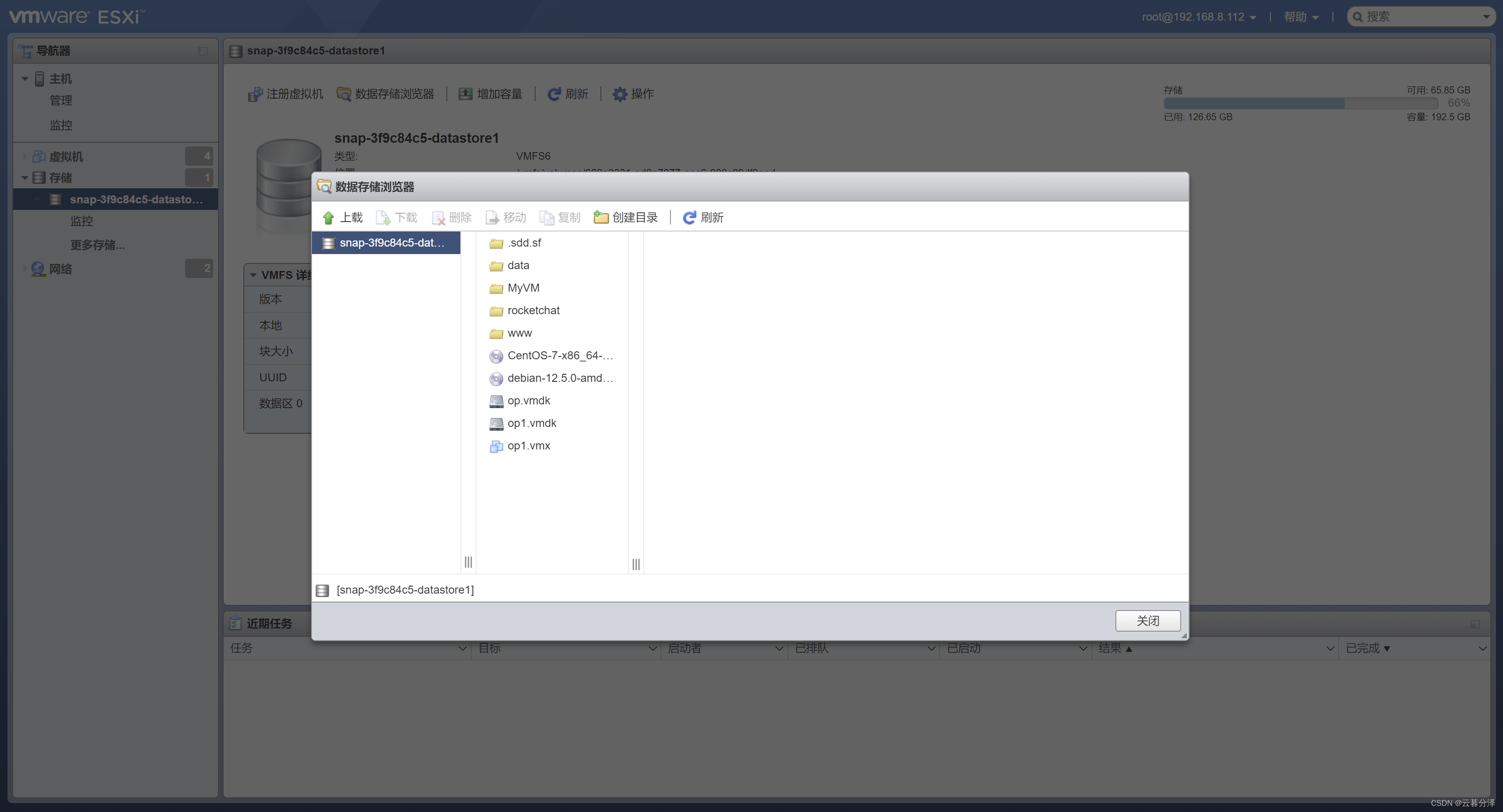
Task: Select the op.vmdk disk file
Action: 528,401
